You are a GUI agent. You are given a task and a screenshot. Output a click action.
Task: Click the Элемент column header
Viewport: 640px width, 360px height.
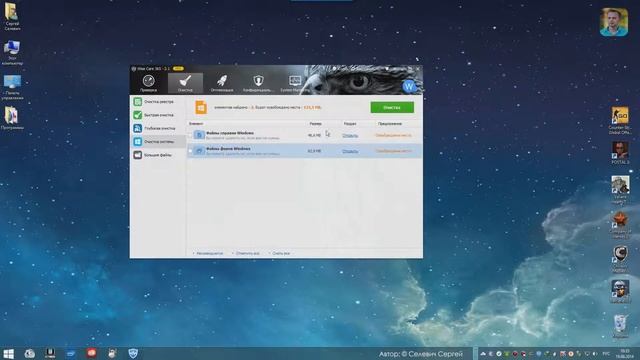click(x=196, y=124)
